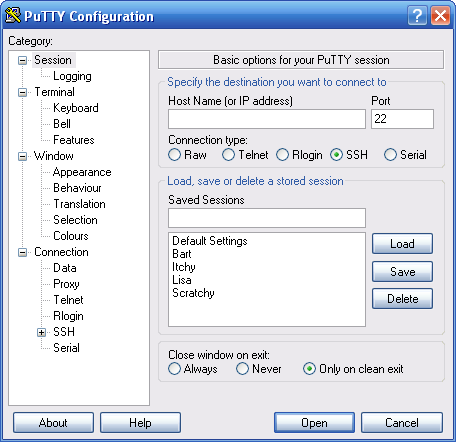
Task: Focus the Host Name input field
Action: (267, 119)
